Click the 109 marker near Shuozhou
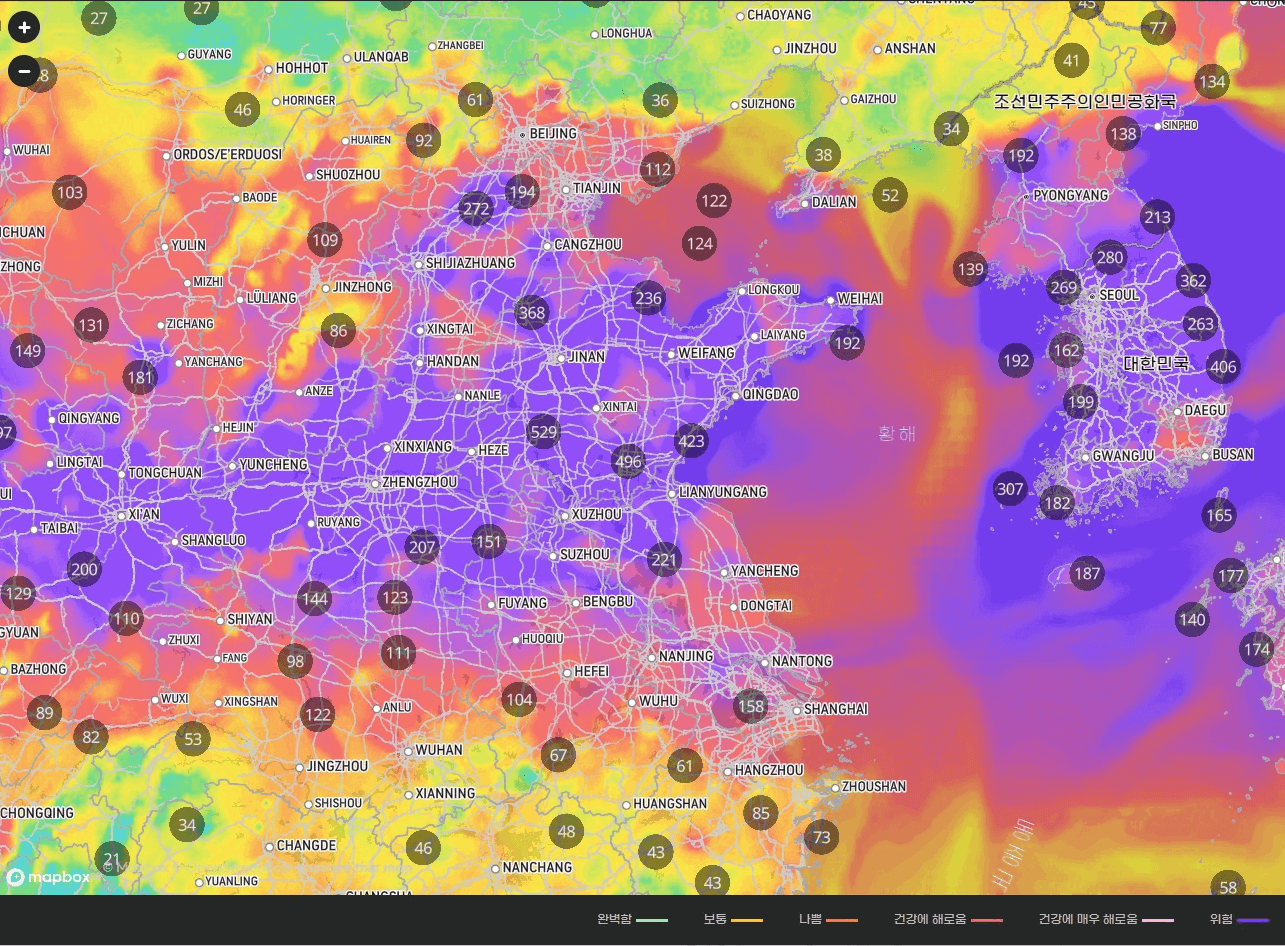 [x=325, y=240]
